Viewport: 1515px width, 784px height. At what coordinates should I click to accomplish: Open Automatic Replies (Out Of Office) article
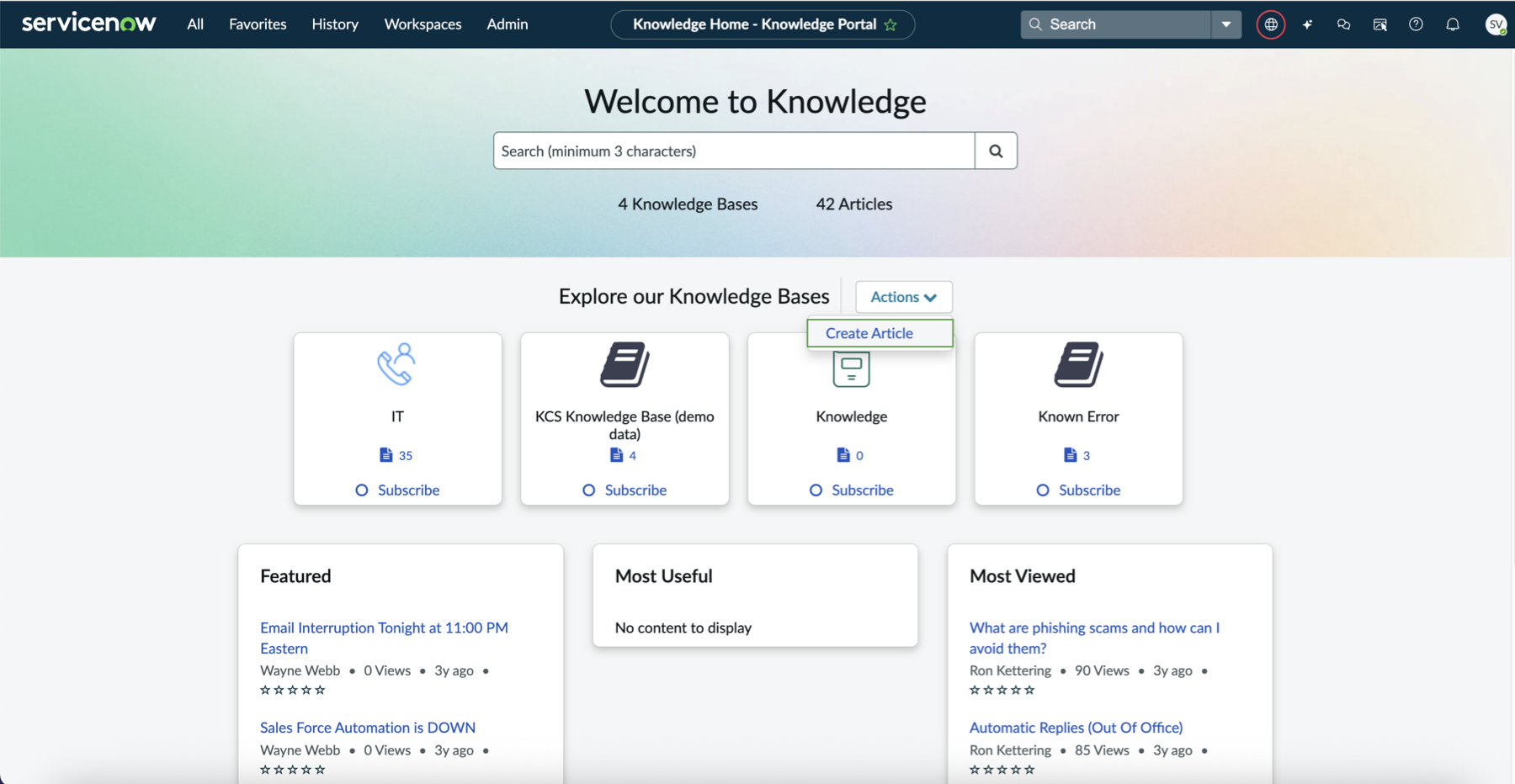click(1076, 727)
